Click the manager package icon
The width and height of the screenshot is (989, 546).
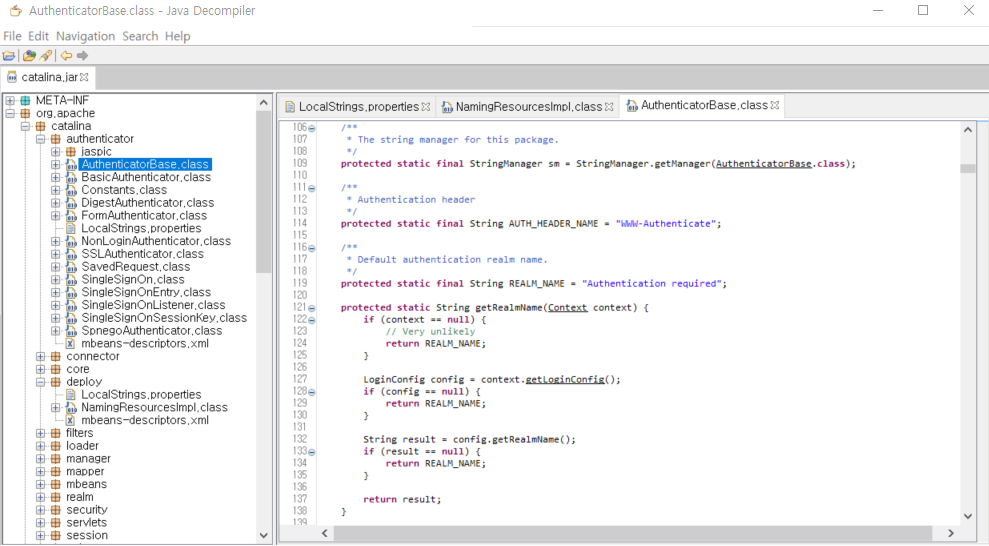point(56,459)
